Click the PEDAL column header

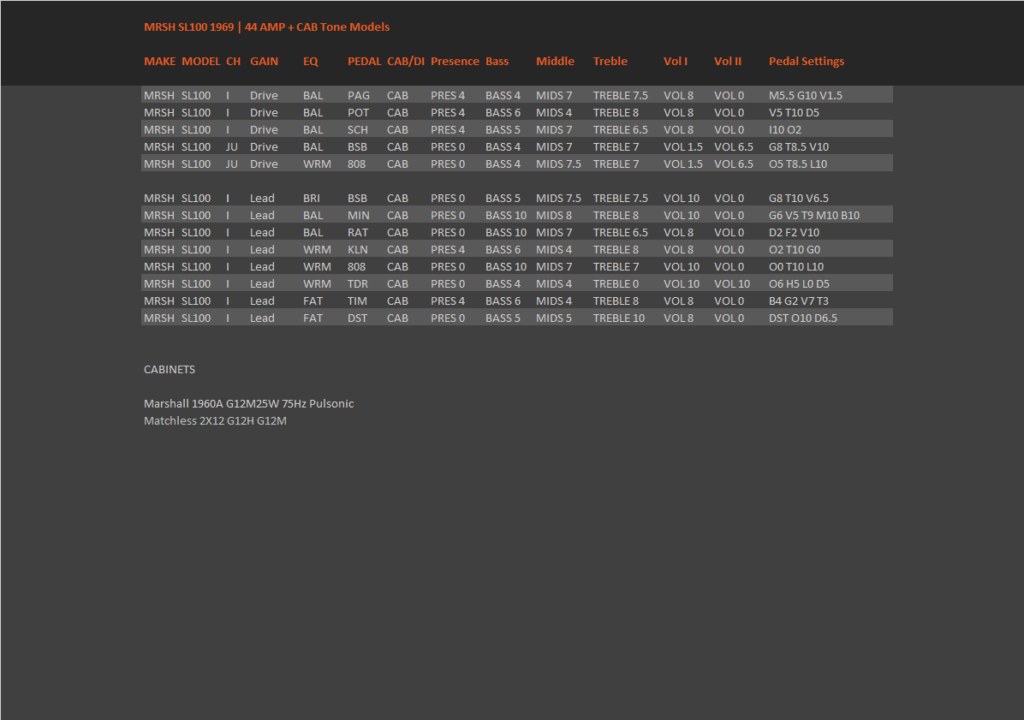pyautogui.click(x=364, y=61)
